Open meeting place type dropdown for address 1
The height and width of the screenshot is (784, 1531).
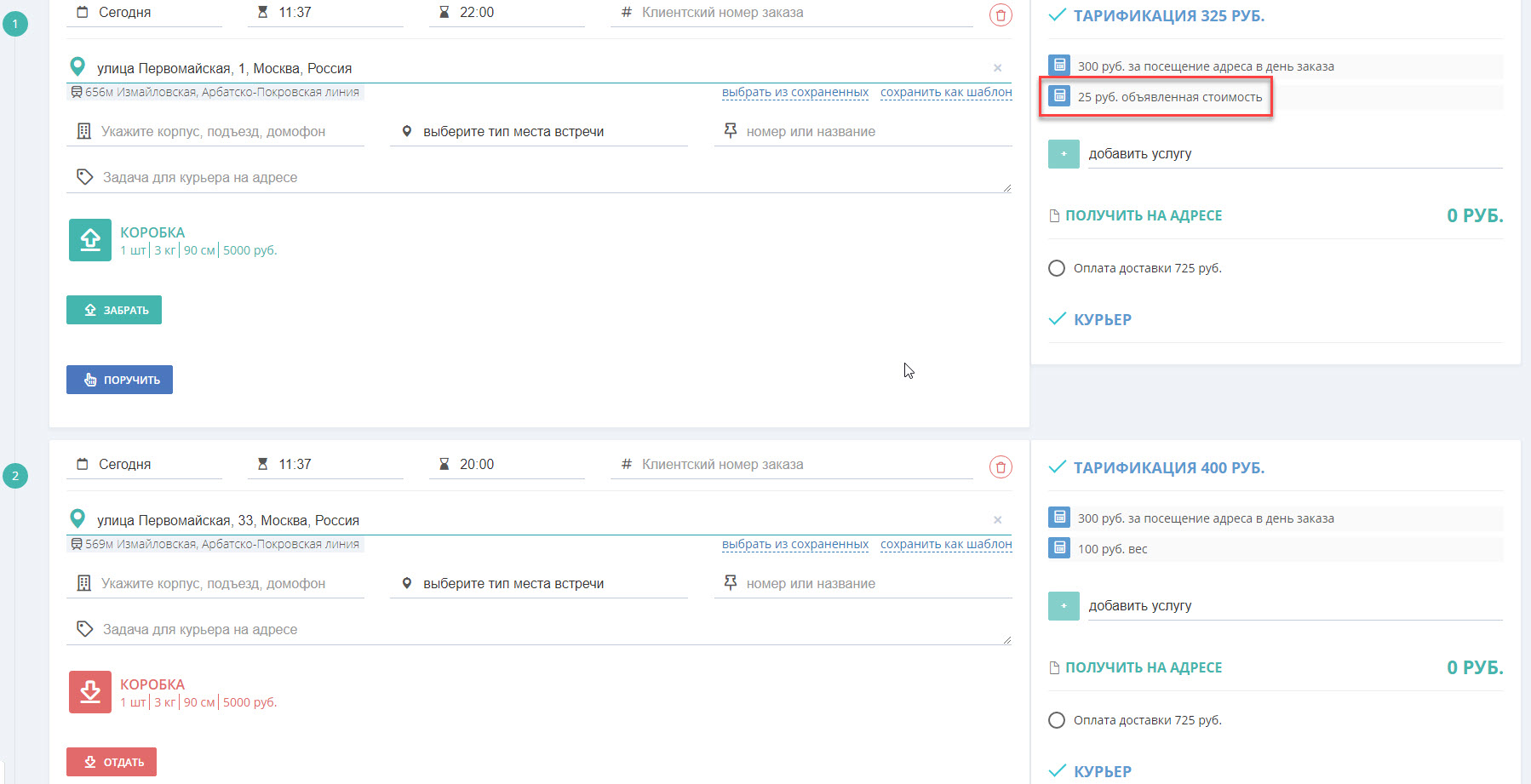pyautogui.click(x=539, y=132)
